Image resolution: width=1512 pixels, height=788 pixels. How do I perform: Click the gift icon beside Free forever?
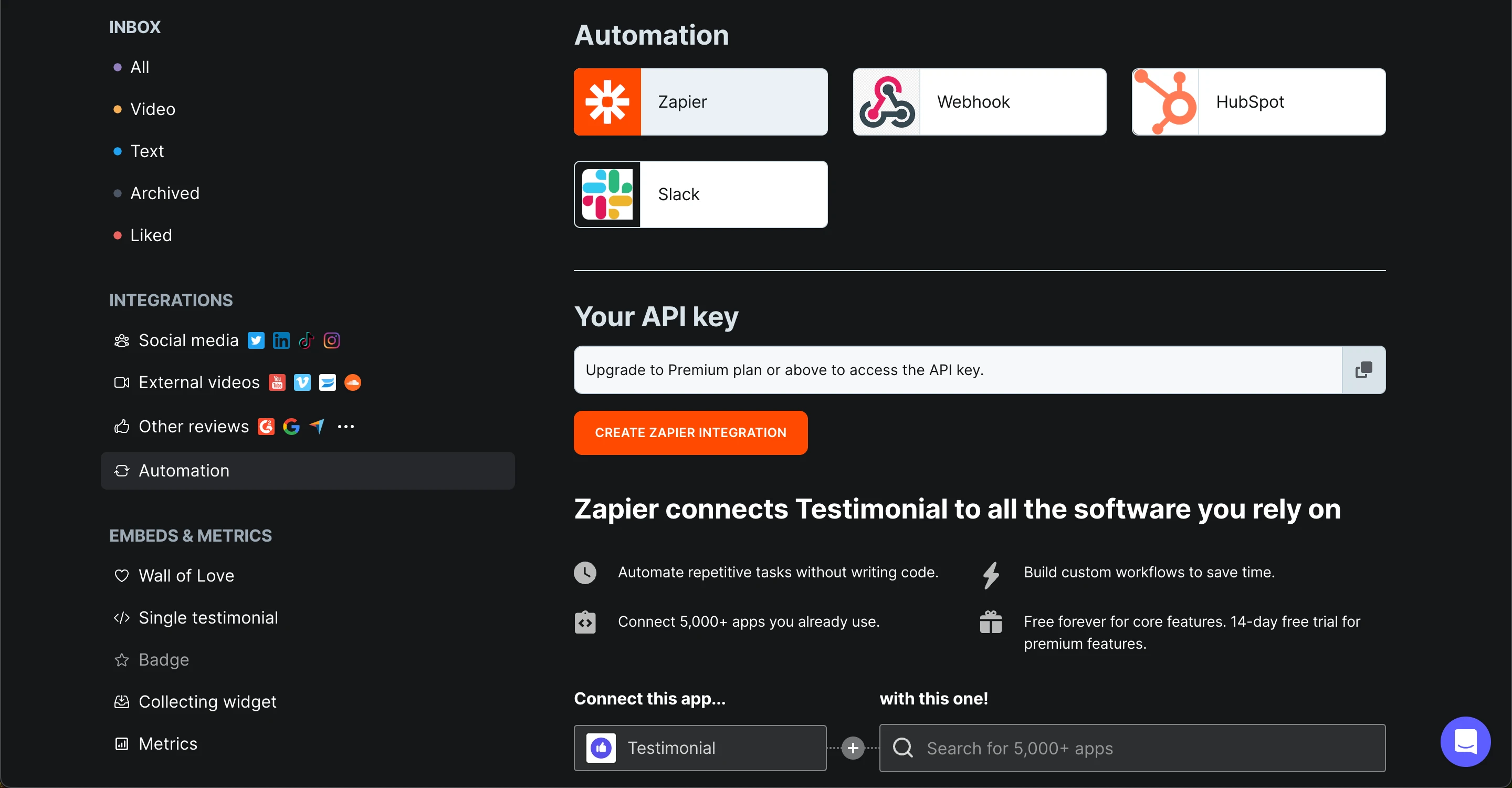(x=991, y=623)
